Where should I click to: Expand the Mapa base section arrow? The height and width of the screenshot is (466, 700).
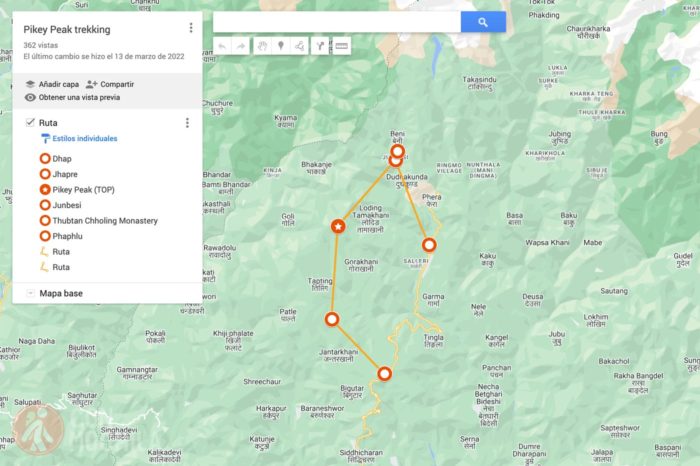30,293
